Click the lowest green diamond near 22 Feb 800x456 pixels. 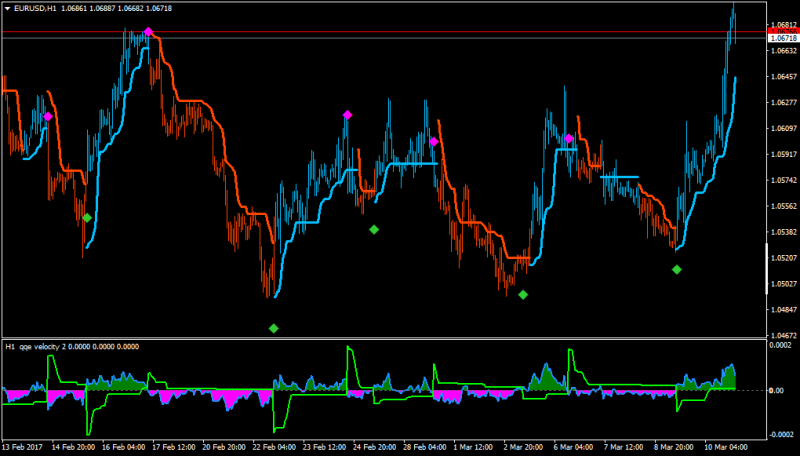274,328
